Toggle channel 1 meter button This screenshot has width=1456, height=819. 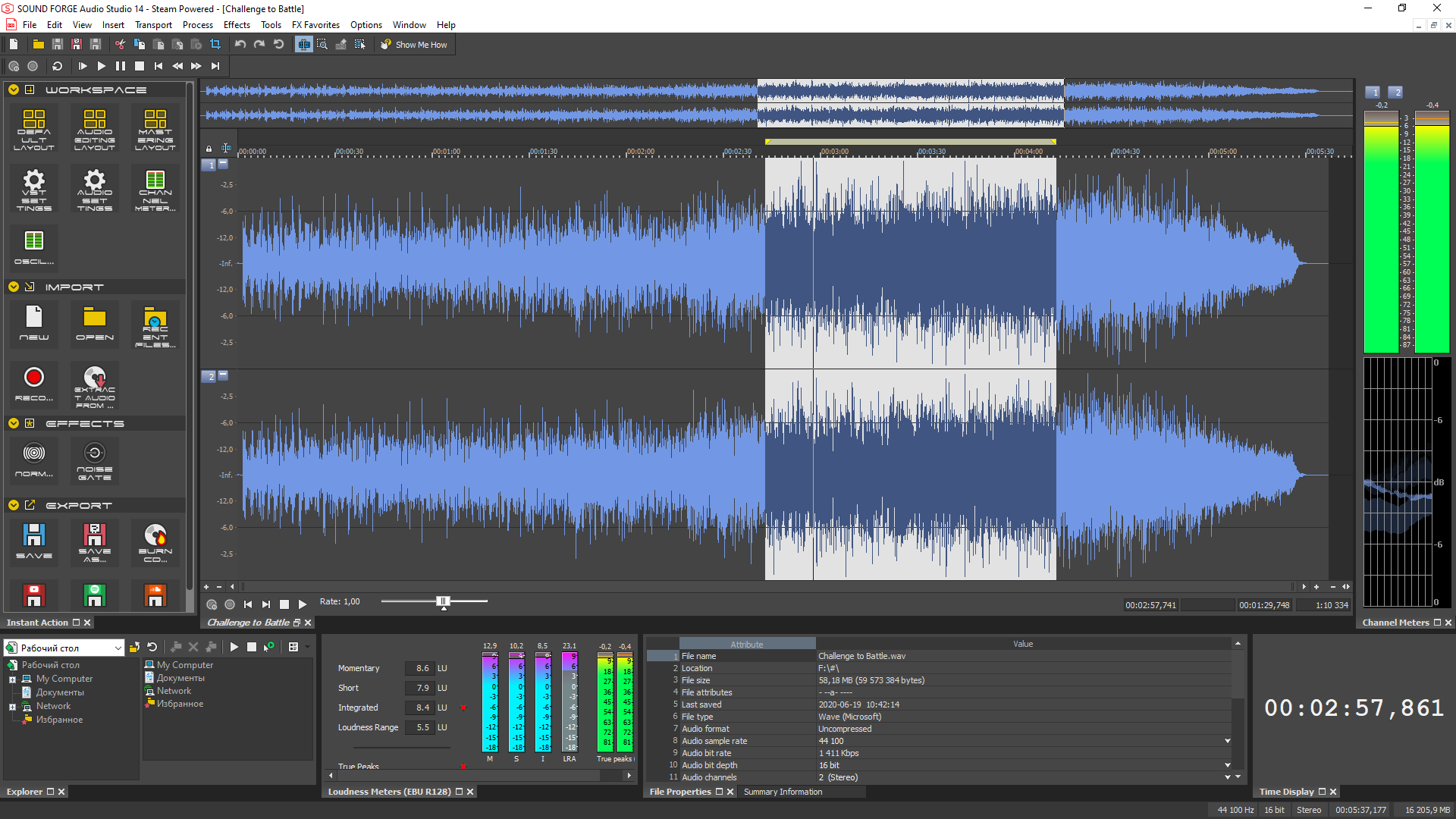[1374, 93]
